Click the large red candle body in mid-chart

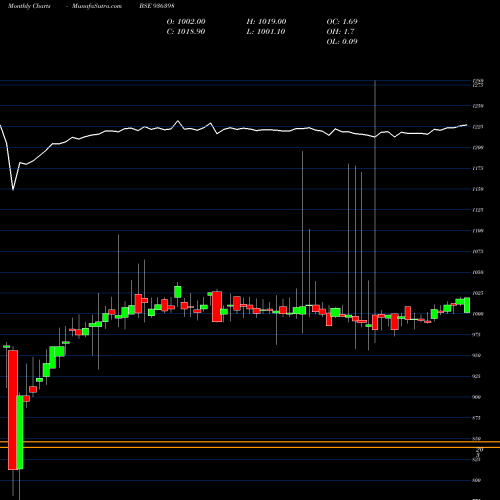(x=217, y=307)
